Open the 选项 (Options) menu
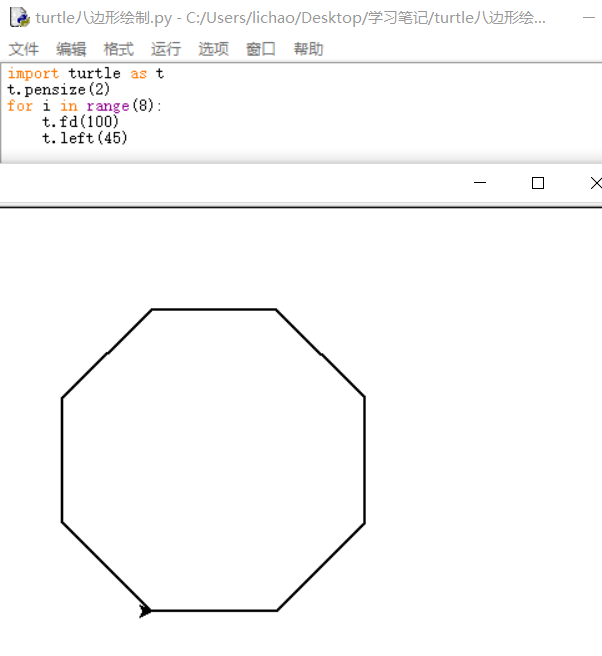602x656 pixels. click(213, 49)
